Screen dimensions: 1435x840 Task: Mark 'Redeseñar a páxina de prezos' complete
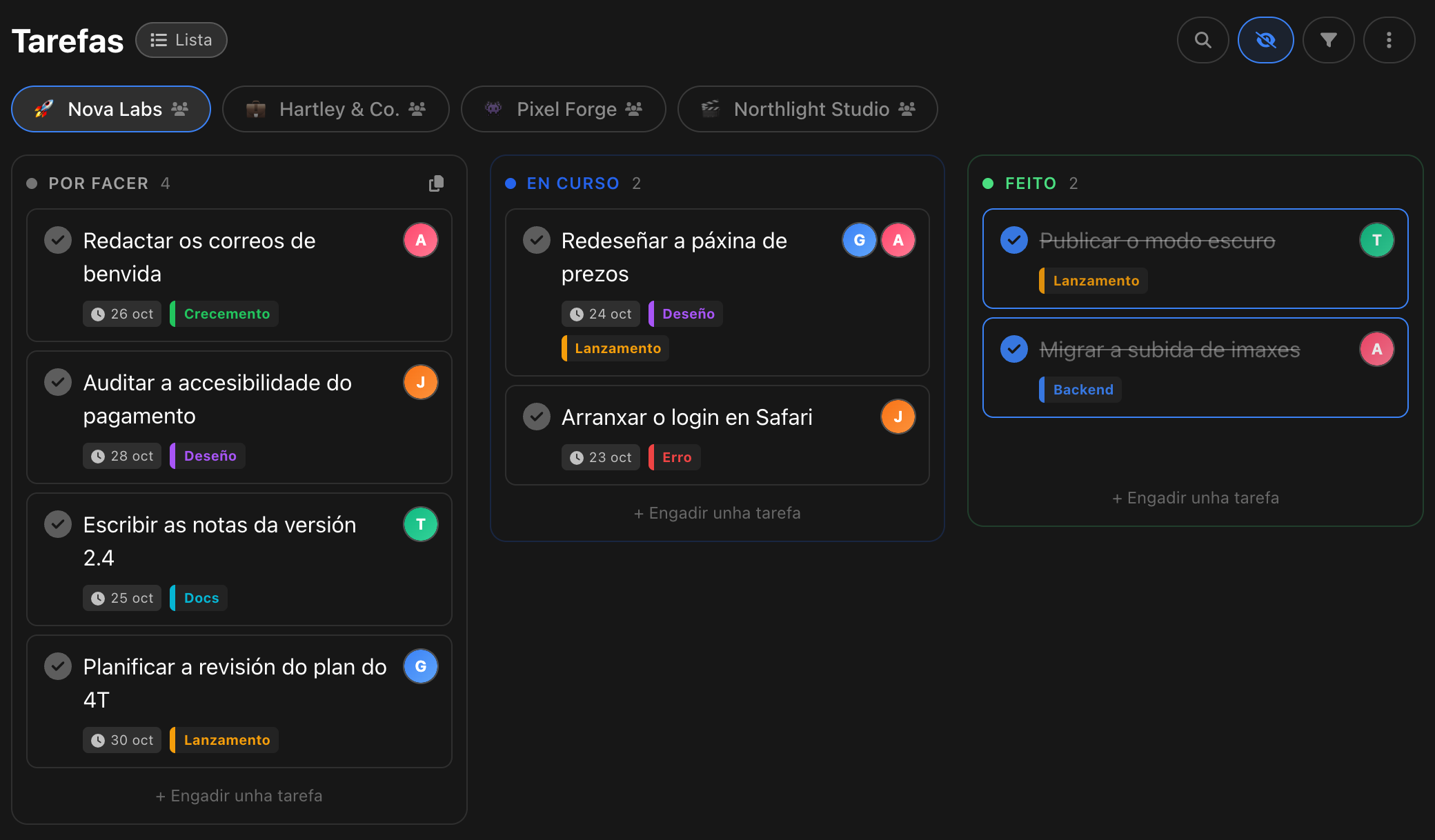(x=536, y=240)
